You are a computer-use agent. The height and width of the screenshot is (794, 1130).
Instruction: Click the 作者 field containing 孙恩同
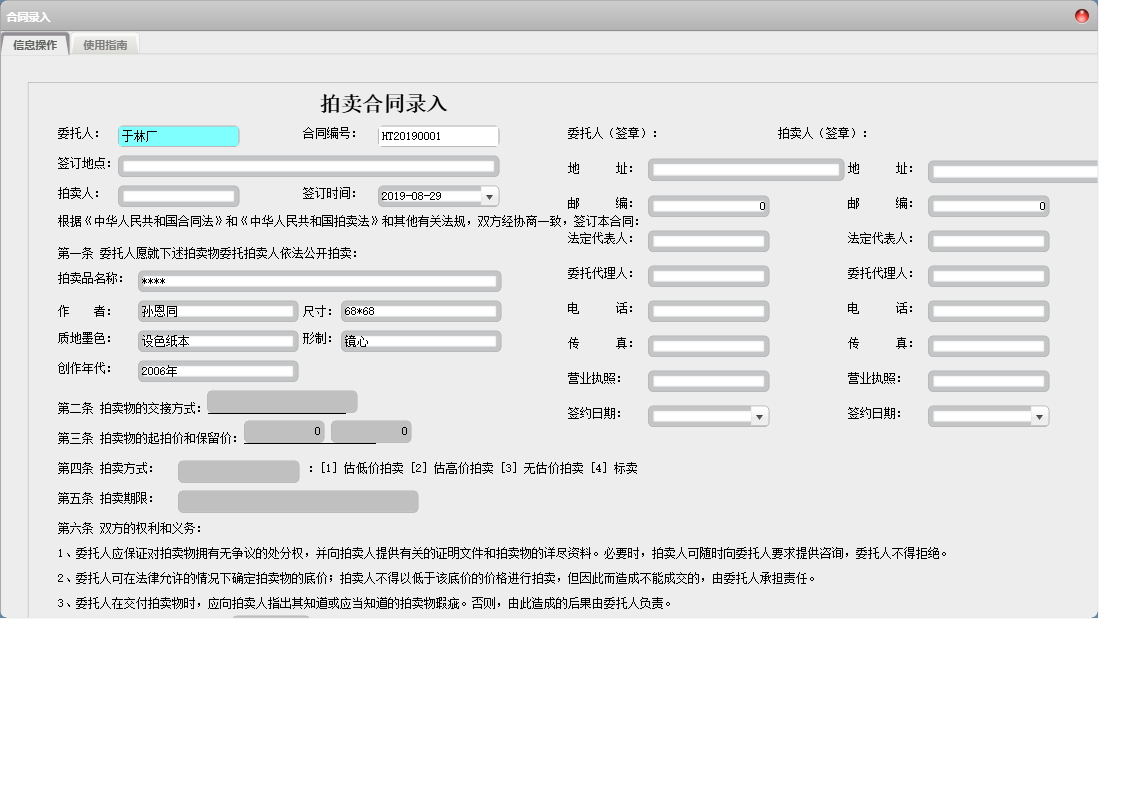click(x=215, y=311)
